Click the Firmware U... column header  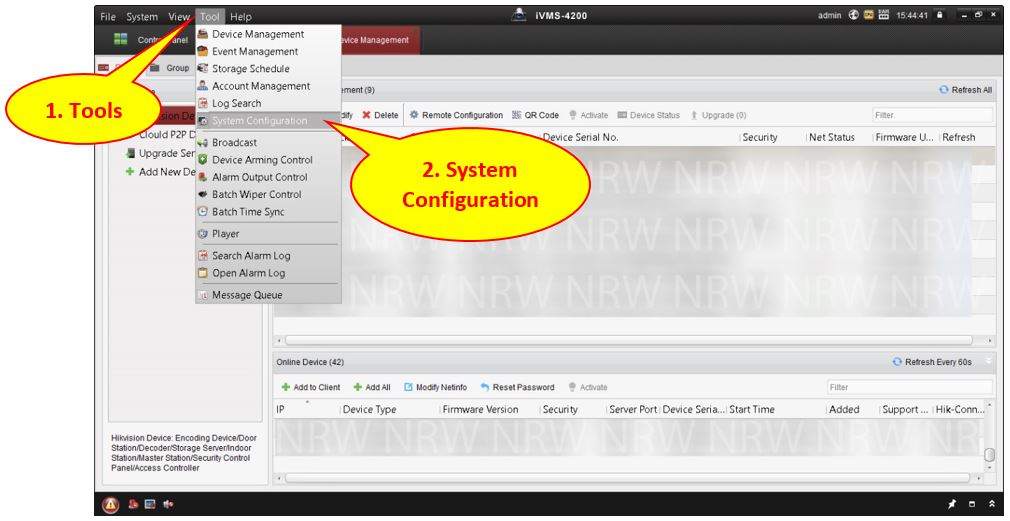coord(905,137)
